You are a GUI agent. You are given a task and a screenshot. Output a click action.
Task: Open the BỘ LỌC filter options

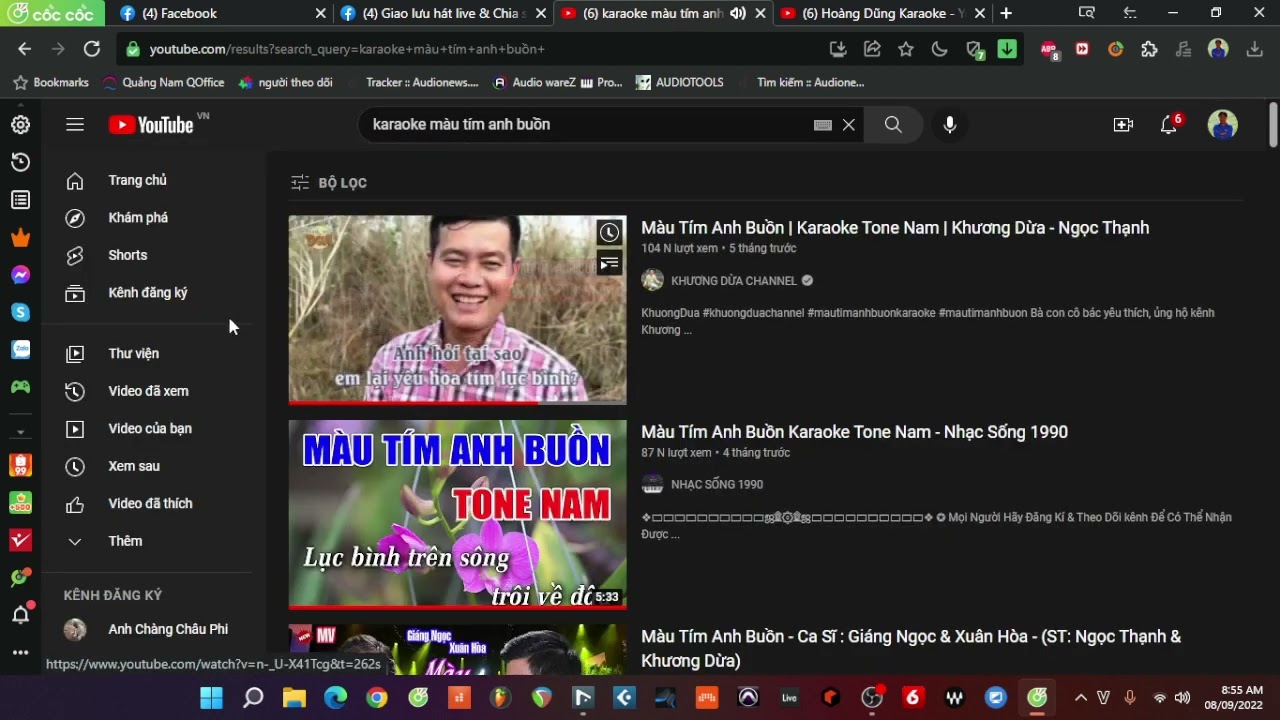(329, 183)
